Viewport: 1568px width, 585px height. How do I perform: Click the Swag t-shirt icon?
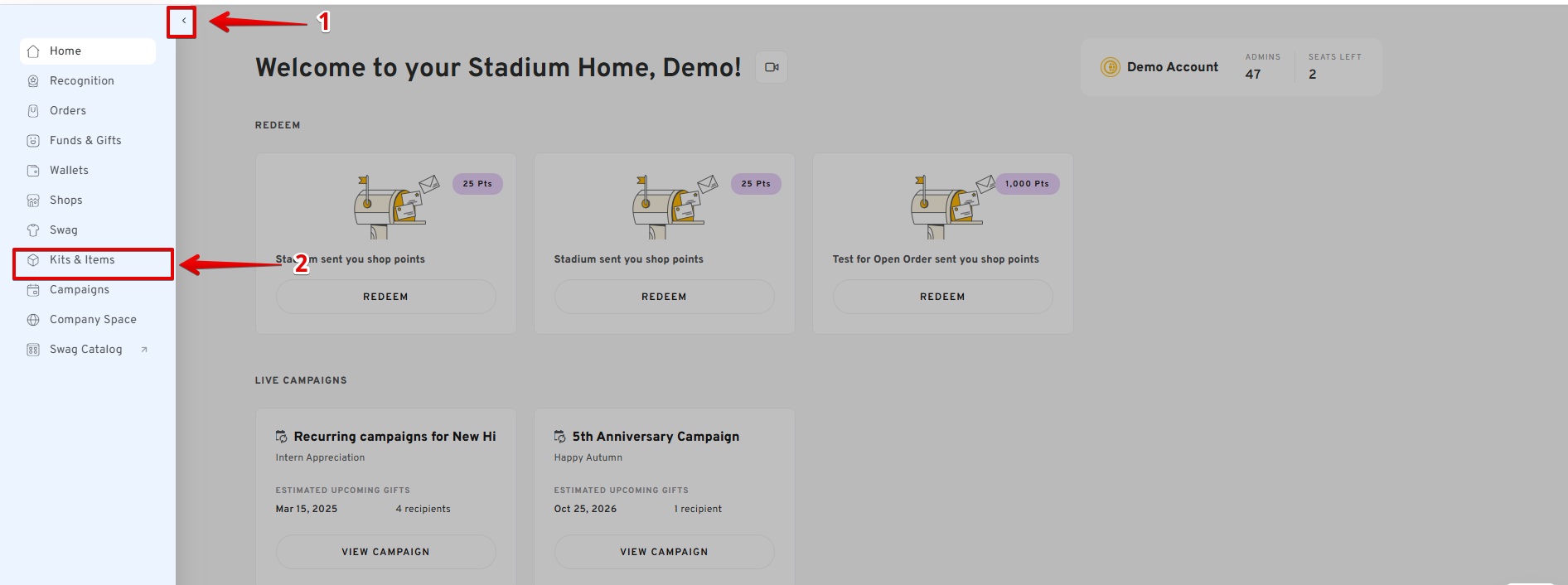pyautogui.click(x=33, y=230)
